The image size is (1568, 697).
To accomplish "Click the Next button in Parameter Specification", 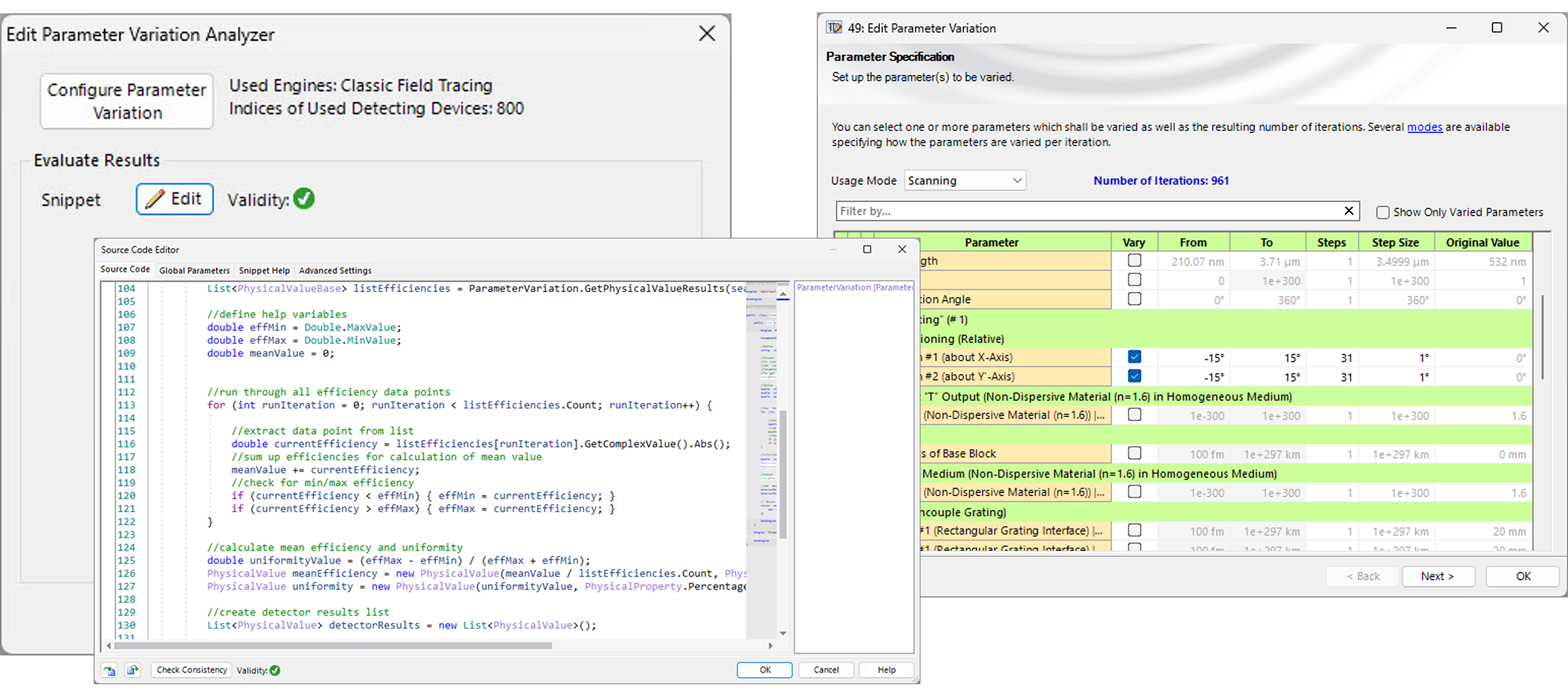I will 1438,576.
